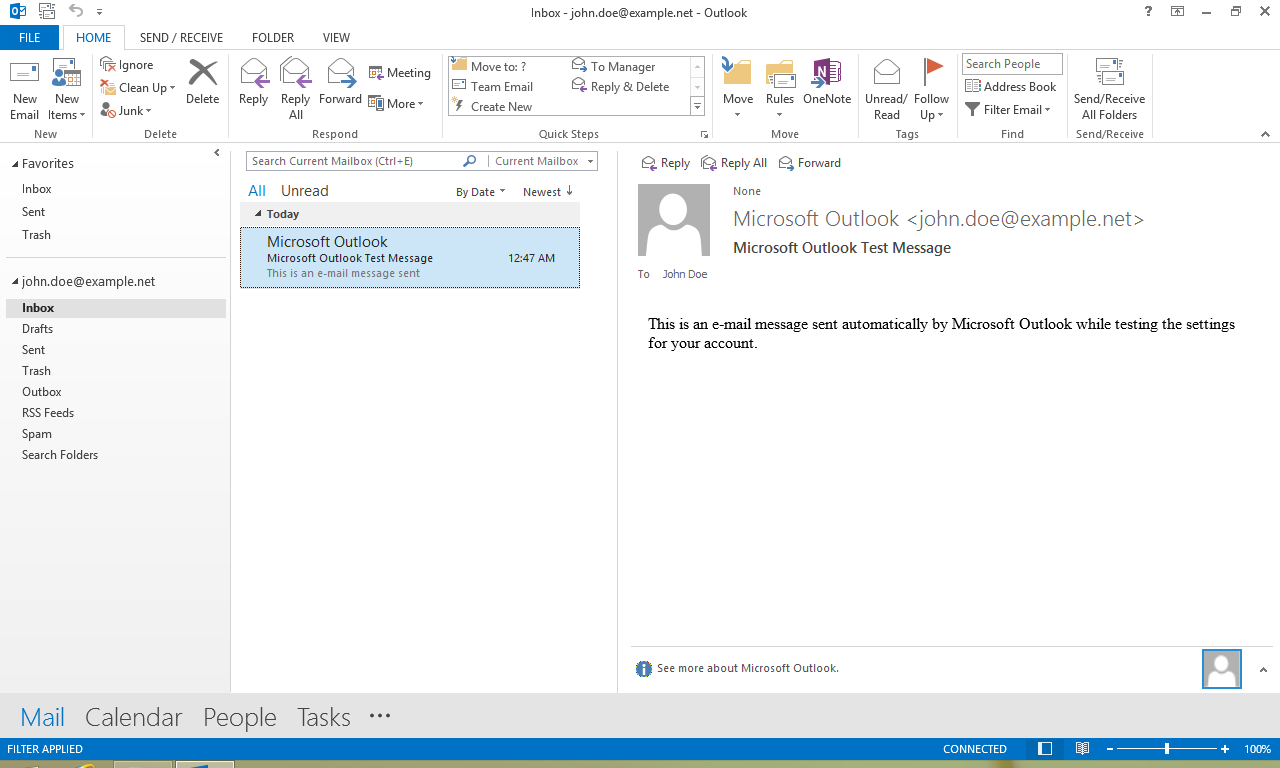
Task: Open the Rules menu
Action: [780, 90]
